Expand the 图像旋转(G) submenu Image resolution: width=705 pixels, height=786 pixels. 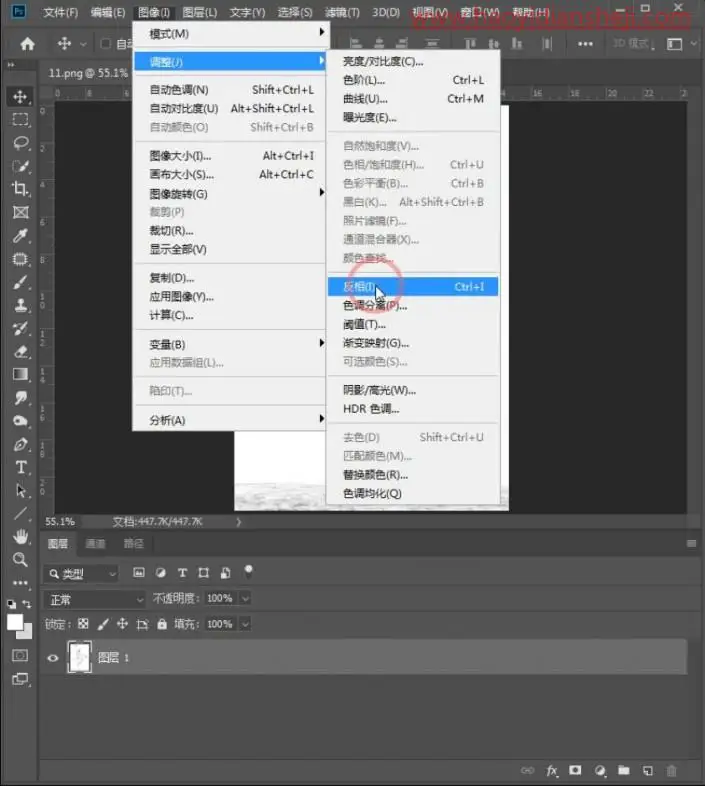coord(231,193)
